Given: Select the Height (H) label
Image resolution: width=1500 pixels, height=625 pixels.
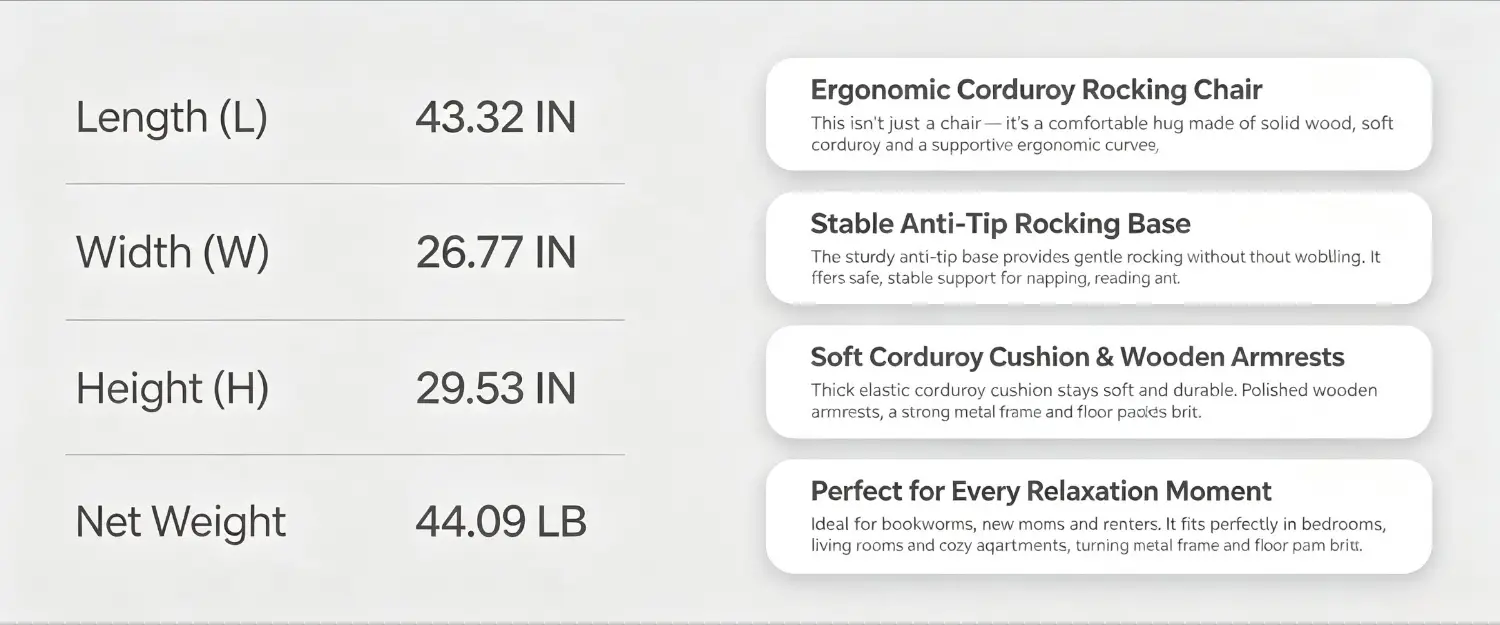Looking at the screenshot, I should [x=173, y=388].
